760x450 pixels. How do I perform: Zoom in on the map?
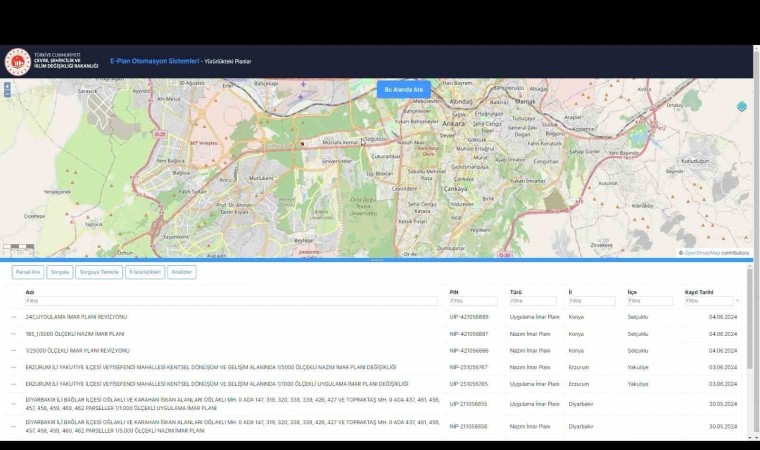[8, 85]
